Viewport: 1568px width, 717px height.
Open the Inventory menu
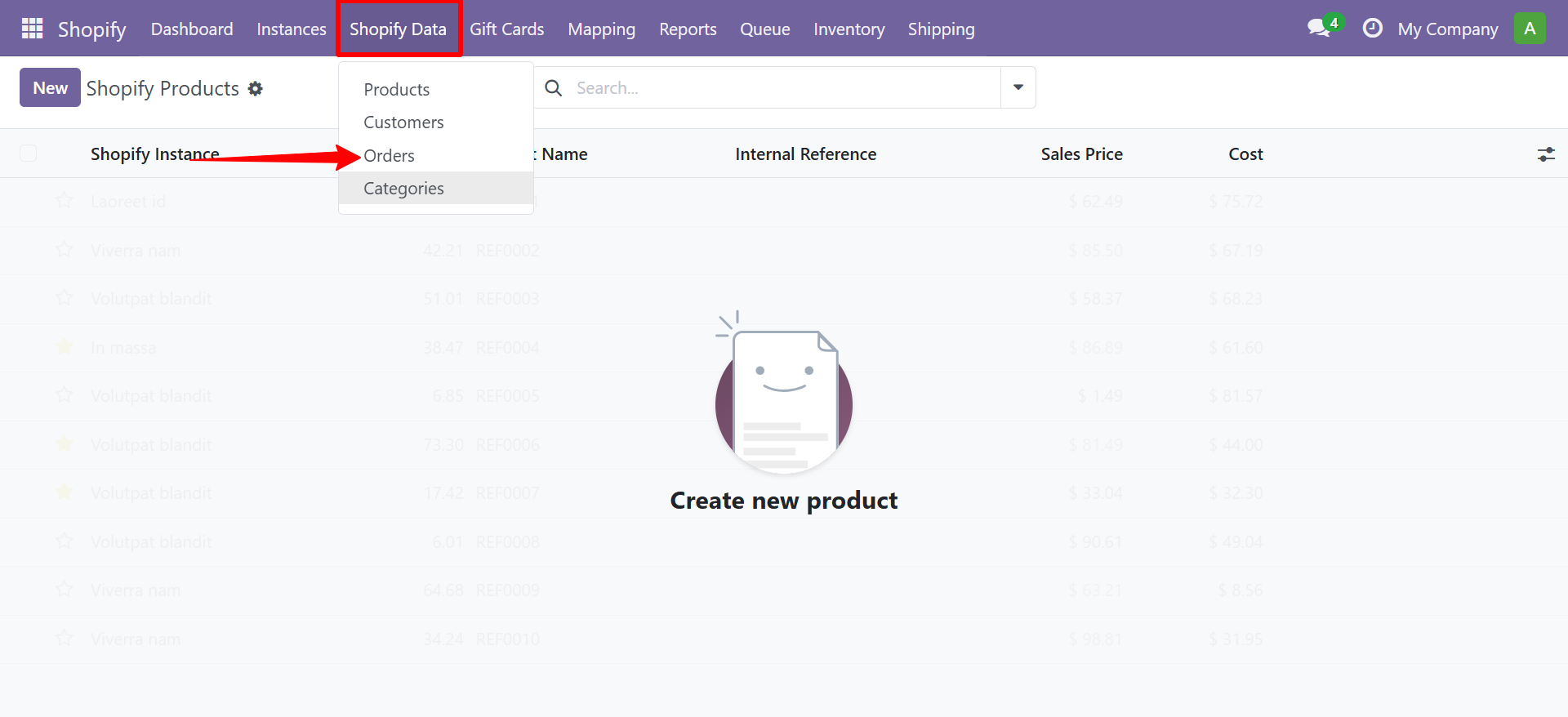pos(849,29)
